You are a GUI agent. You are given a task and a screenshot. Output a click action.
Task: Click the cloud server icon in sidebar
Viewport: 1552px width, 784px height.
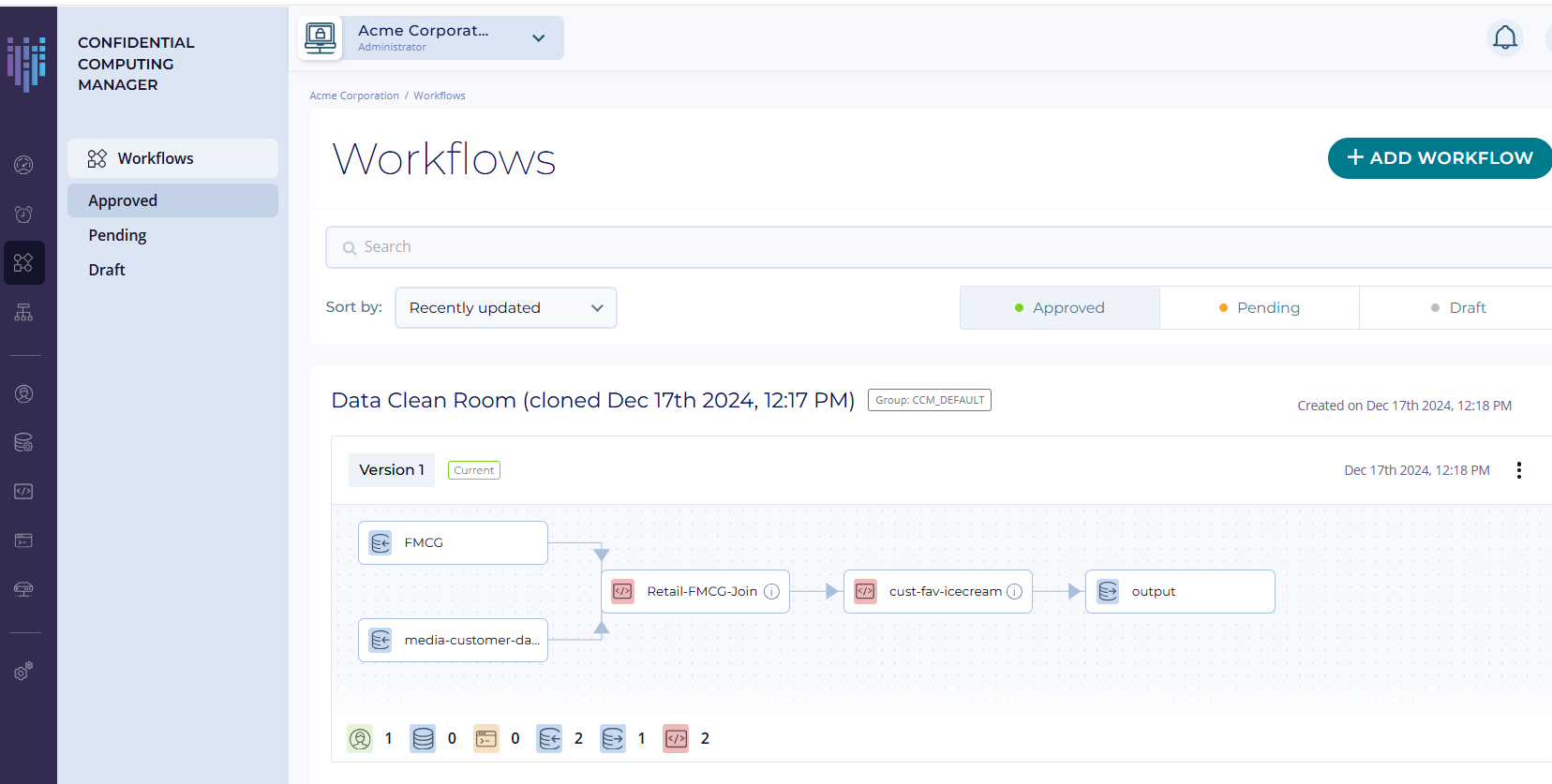click(23, 589)
